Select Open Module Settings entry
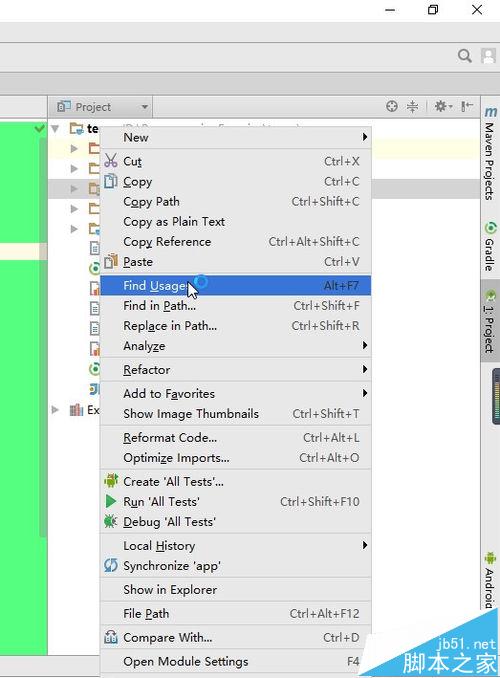The width and height of the screenshot is (500, 678). click(x=236, y=662)
